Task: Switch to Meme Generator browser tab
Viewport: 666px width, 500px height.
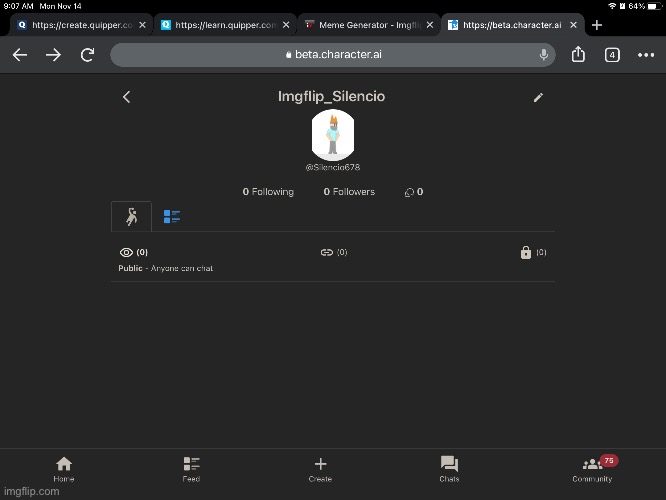Action: (x=363, y=25)
